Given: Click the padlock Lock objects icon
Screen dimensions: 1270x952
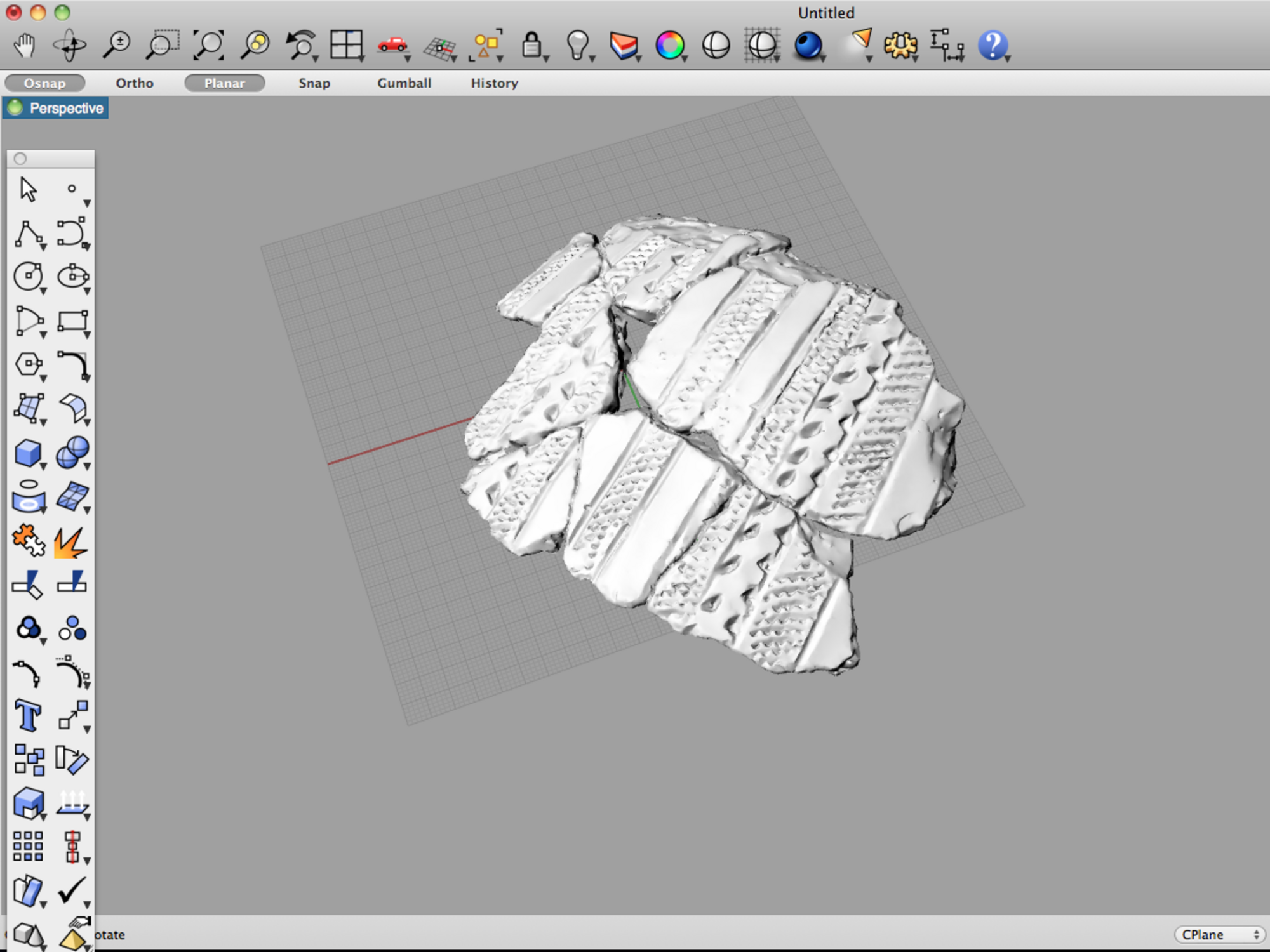Looking at the screenshot, I should [x=531, y=46].
